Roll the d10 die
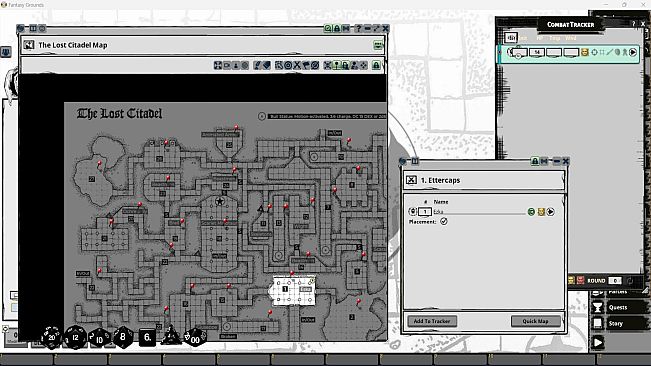This screenshot has height=366, width=651. pyautogui.click(x=99, y=338)
